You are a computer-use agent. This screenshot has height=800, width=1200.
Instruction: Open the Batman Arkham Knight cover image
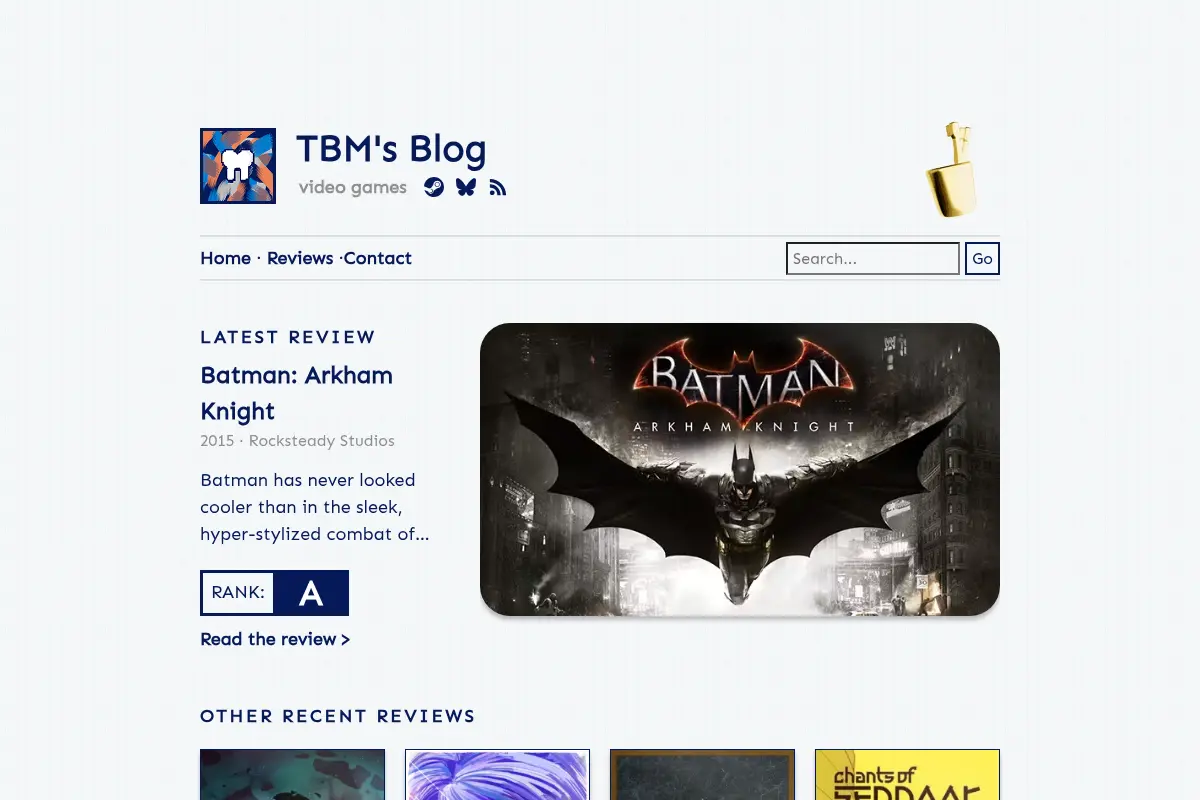pos(740,469)
